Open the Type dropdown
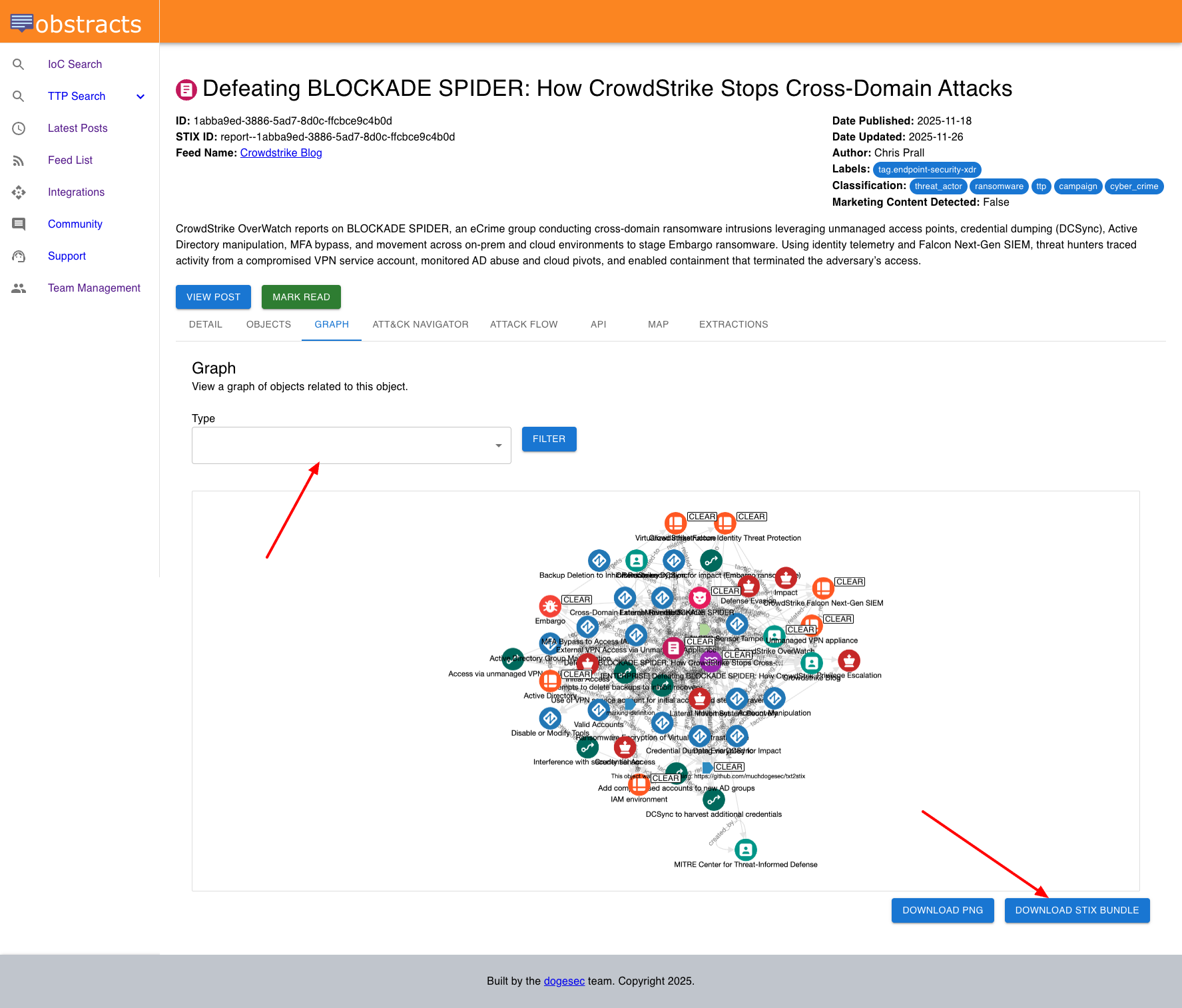 pyautogui.click(x=351, y=445)
